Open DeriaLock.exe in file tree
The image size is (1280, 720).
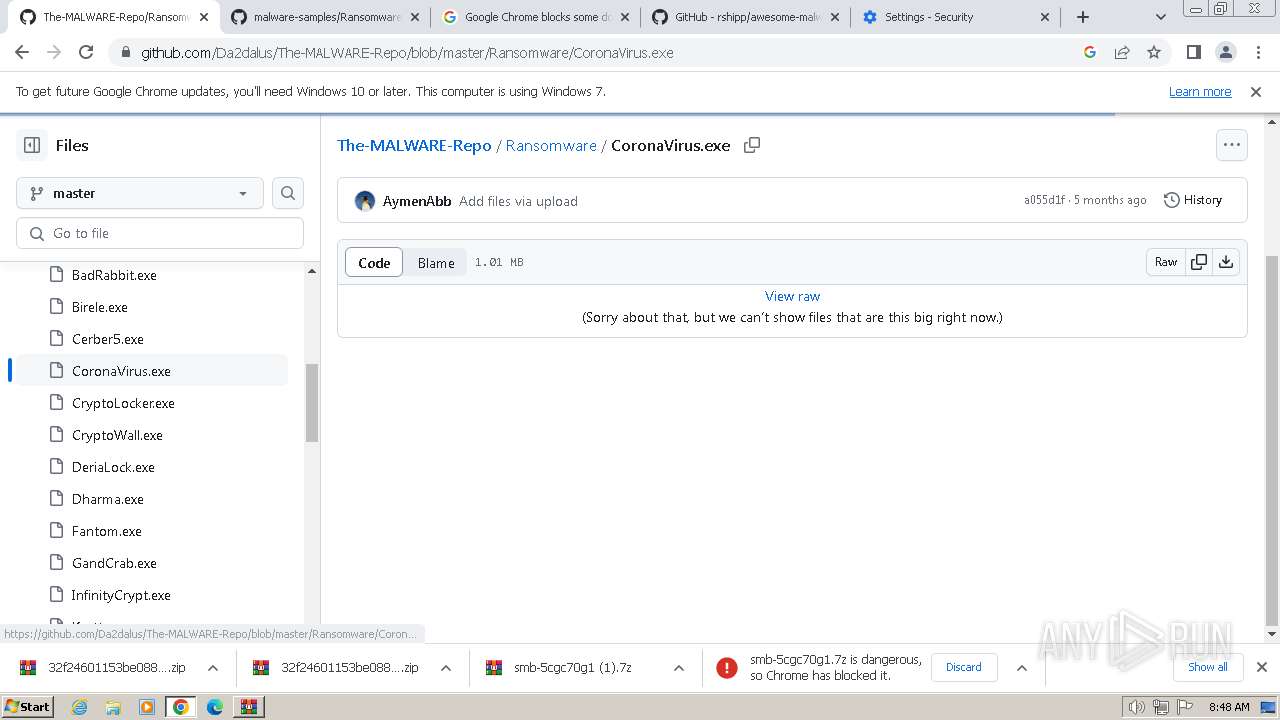(113, 467)
